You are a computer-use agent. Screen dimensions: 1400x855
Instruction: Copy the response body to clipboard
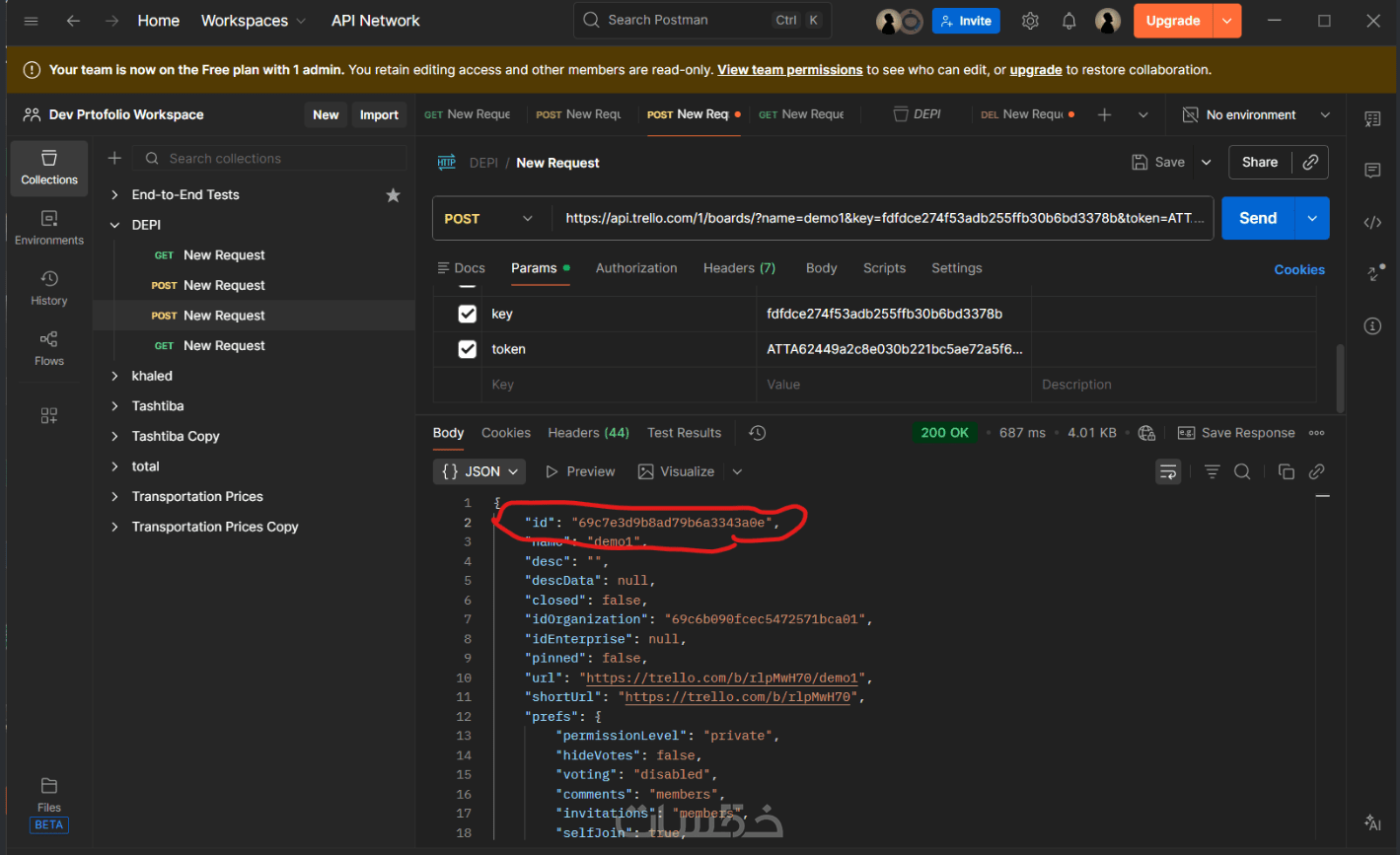(x=1286, y=471)
